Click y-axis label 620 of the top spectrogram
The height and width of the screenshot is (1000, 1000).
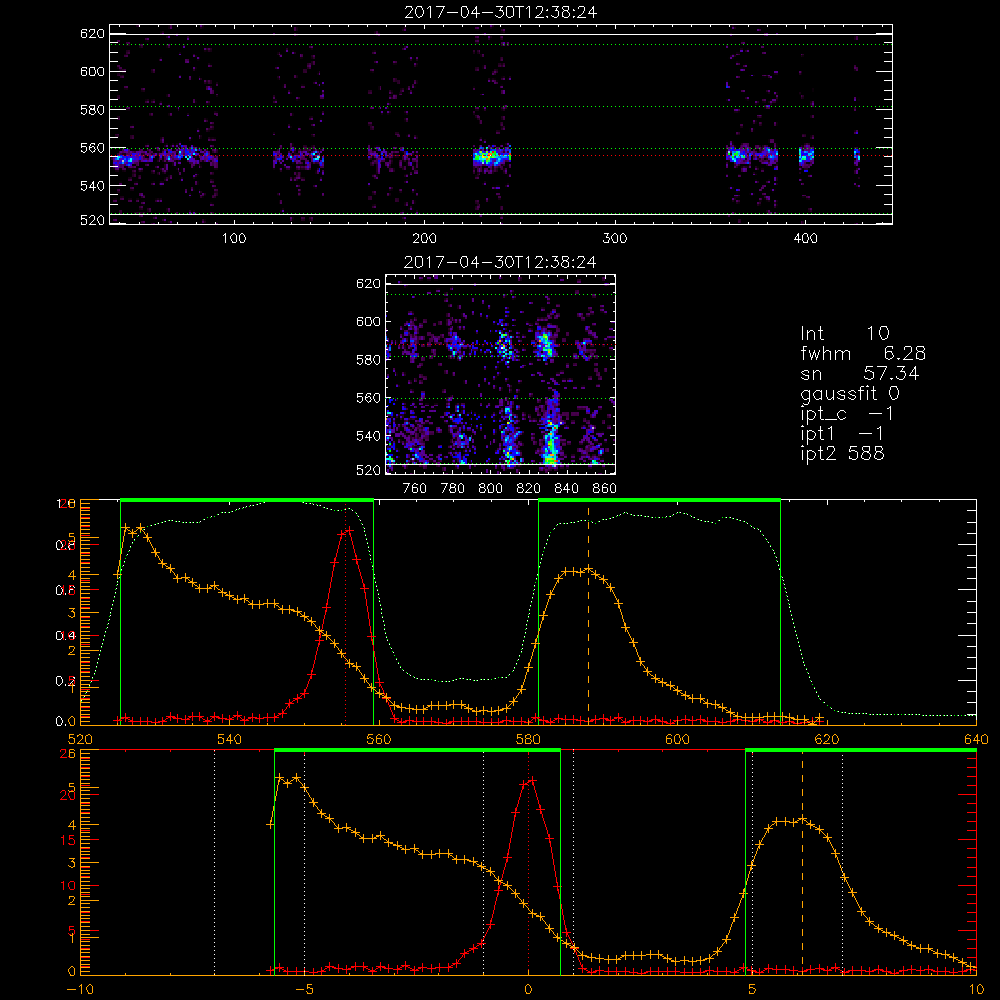click(92, 33)
